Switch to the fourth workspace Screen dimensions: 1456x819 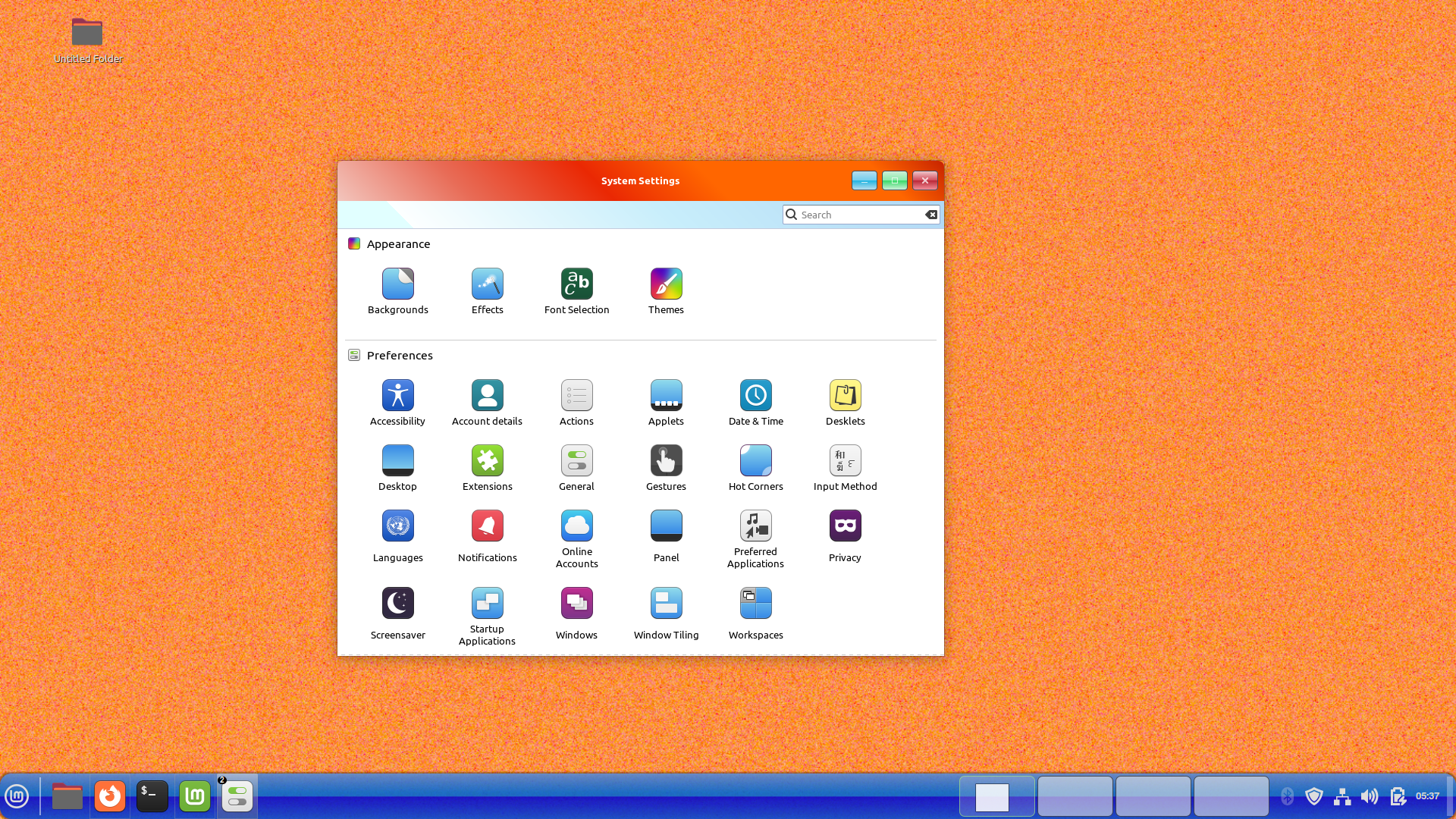click(1232, 796)
